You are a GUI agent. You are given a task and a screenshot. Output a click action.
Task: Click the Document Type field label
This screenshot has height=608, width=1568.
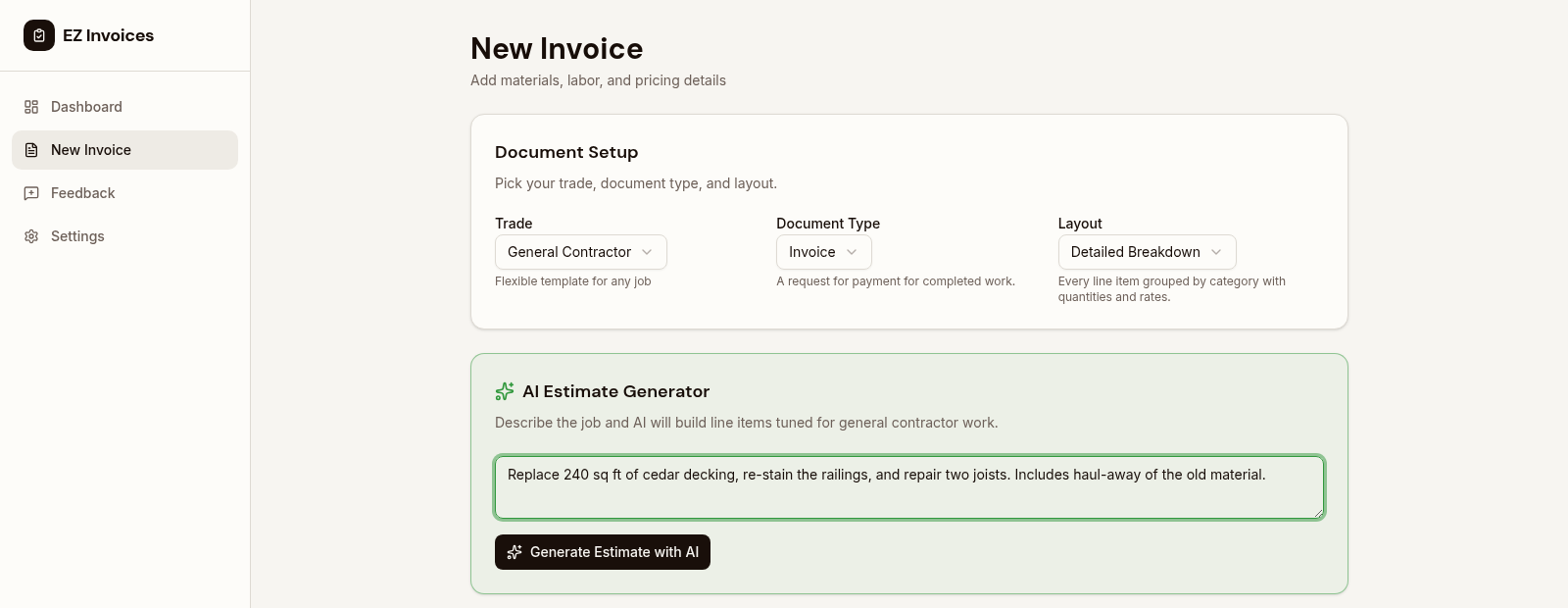pos(828,224)
